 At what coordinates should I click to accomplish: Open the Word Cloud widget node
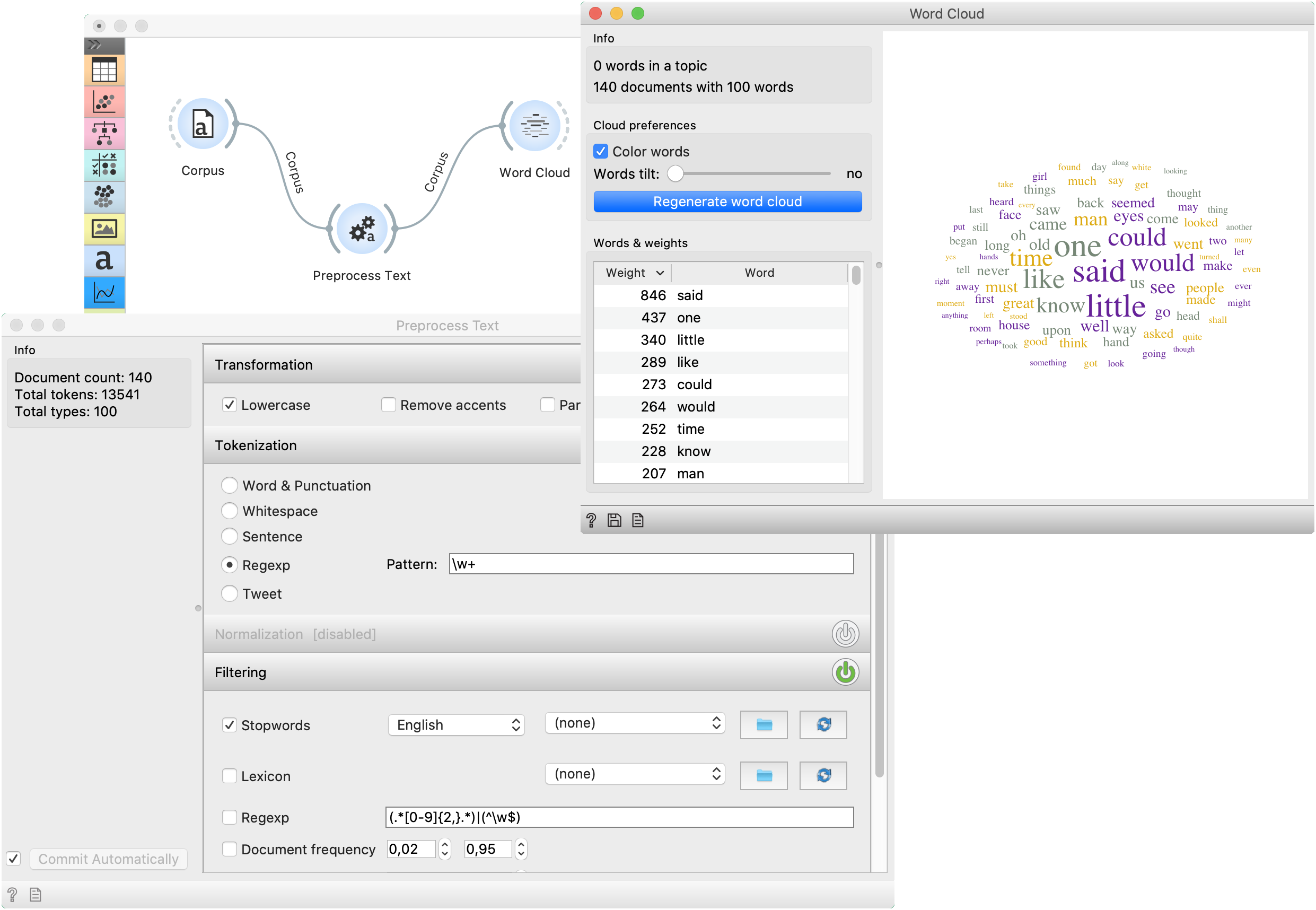534,126
